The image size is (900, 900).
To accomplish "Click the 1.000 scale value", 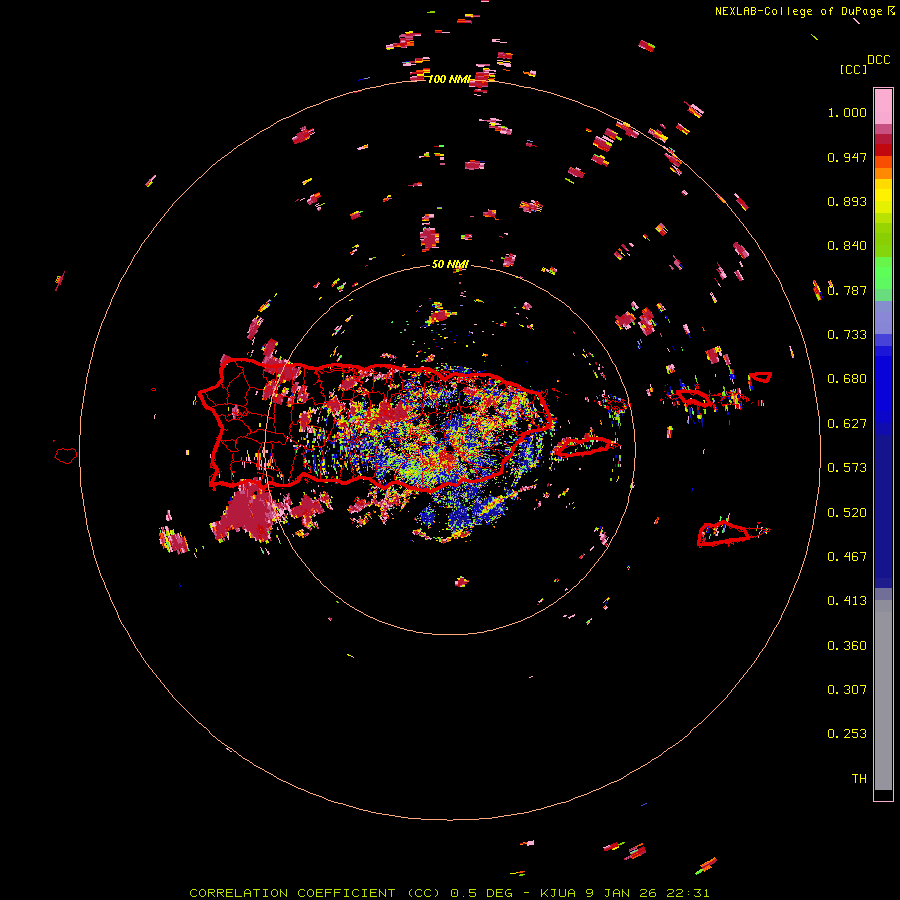I will [847, 112].
